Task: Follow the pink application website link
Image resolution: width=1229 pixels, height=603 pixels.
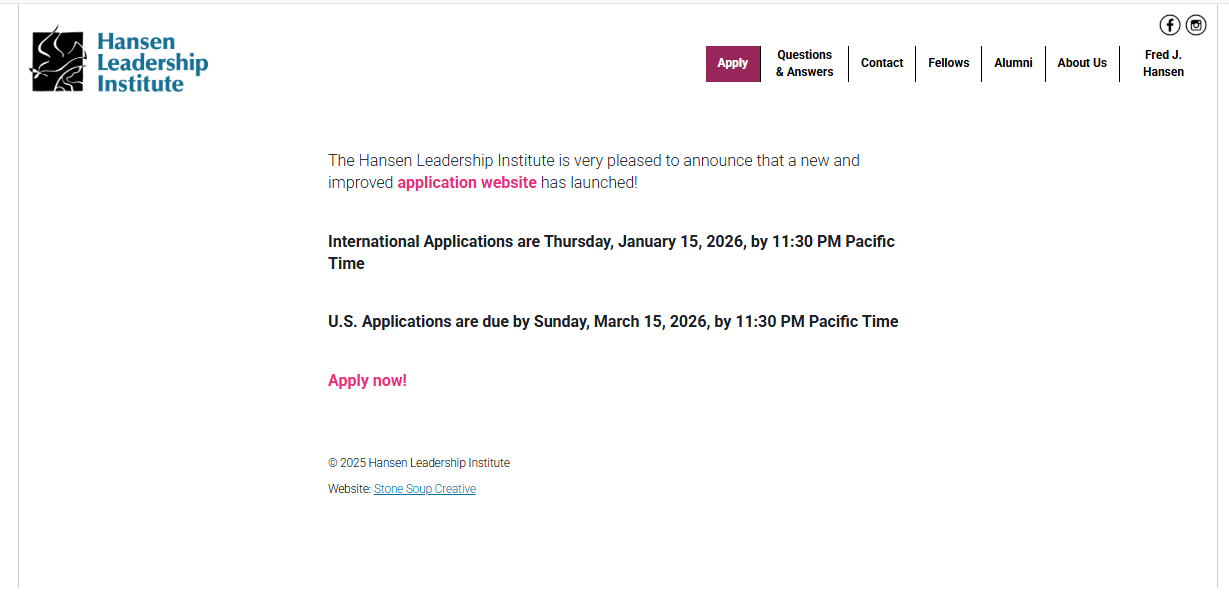Action: (x=467, y=182)
